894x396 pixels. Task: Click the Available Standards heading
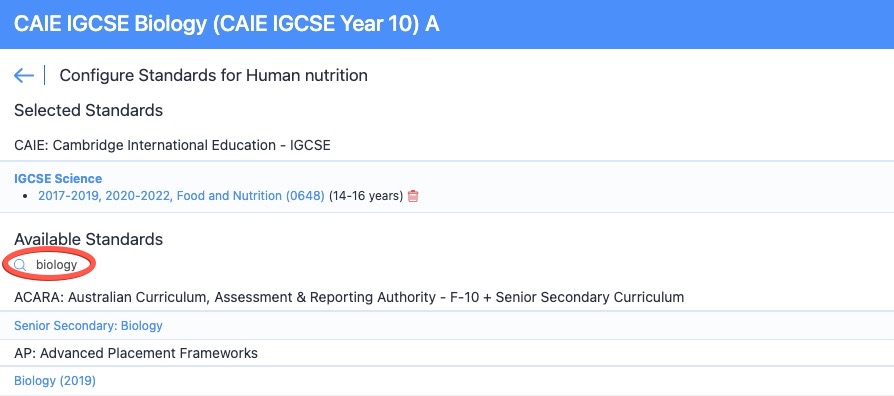[x=88, y=239]
